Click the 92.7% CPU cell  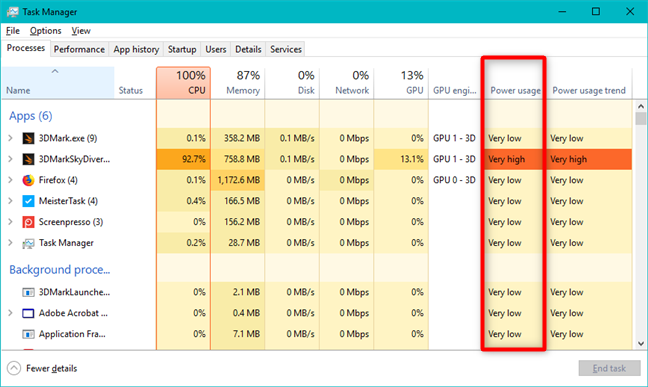click(x=183, y=159)
